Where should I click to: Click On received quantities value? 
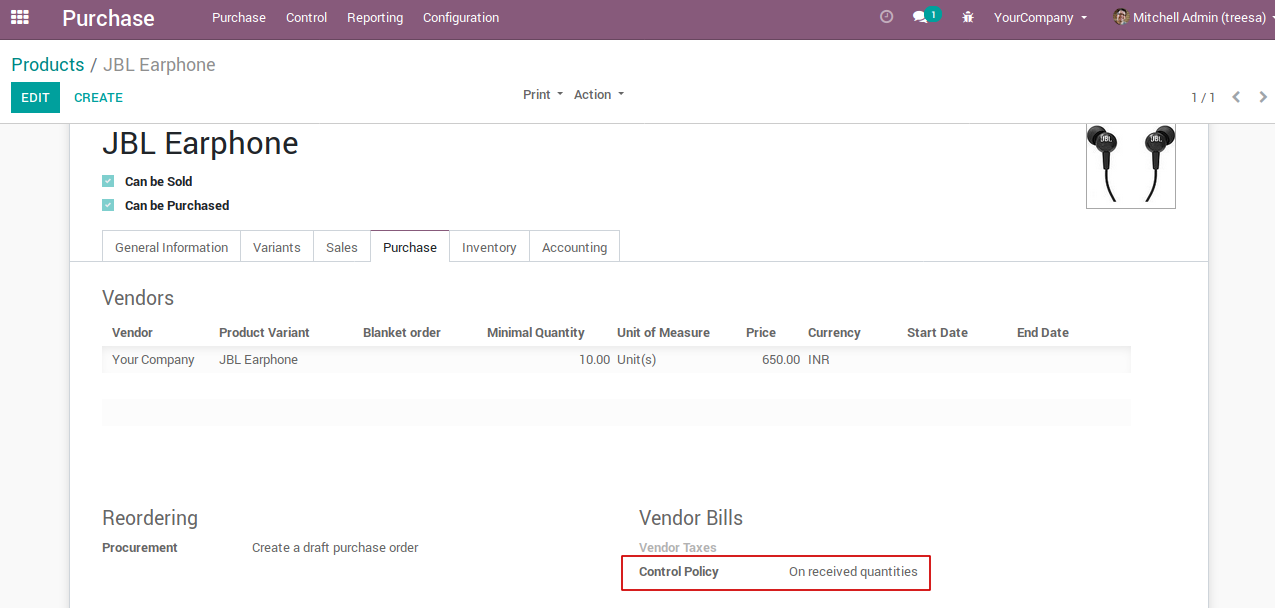(x=853, y=572)
